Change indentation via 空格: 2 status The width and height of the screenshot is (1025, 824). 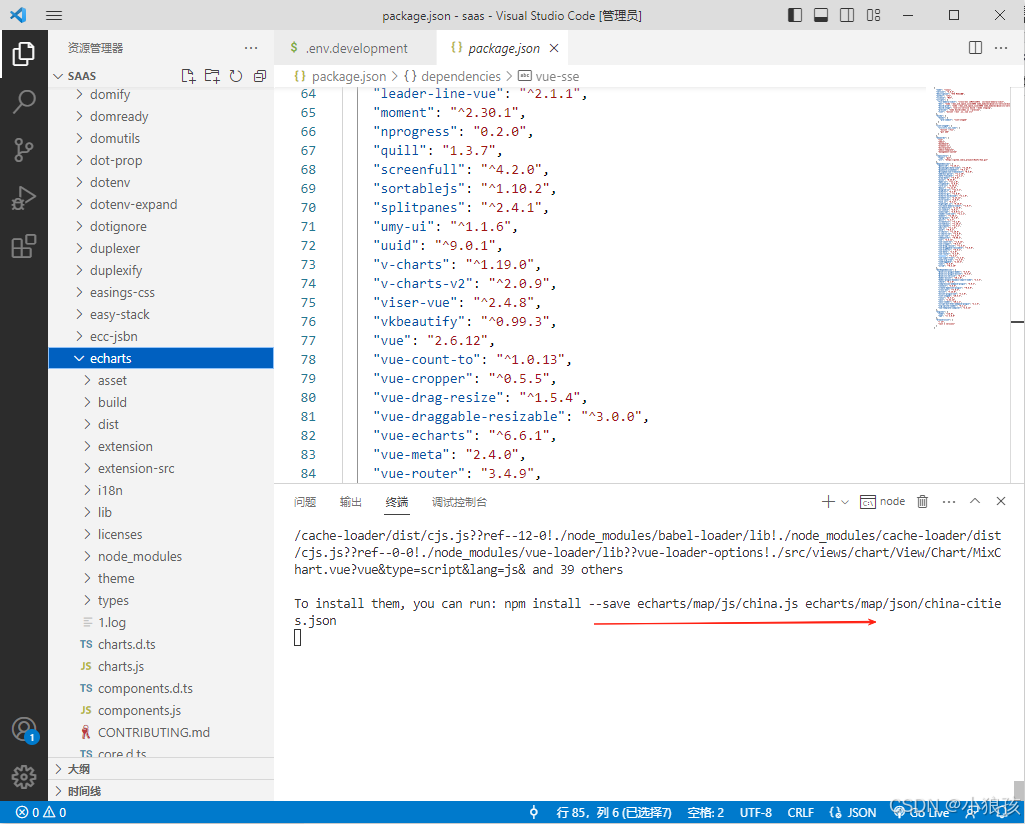[x=705, y=812]
